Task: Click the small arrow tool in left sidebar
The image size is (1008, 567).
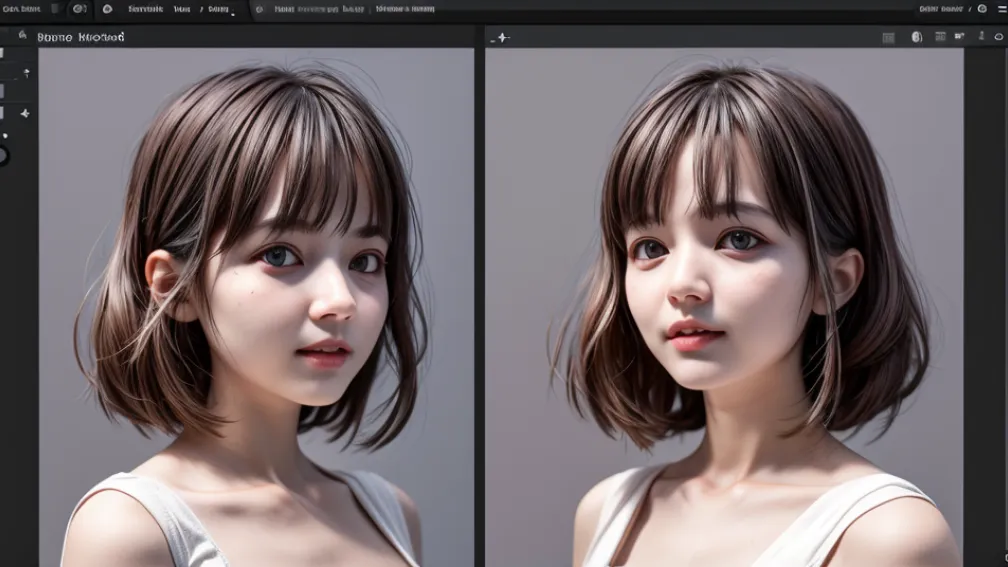Action: [x=26, y=73]
